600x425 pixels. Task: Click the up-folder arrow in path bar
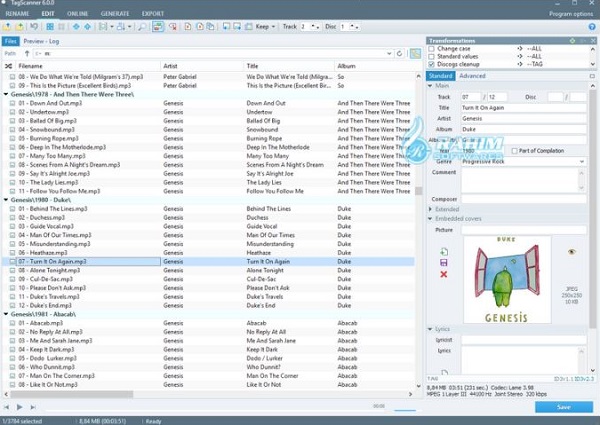point(27,53)
